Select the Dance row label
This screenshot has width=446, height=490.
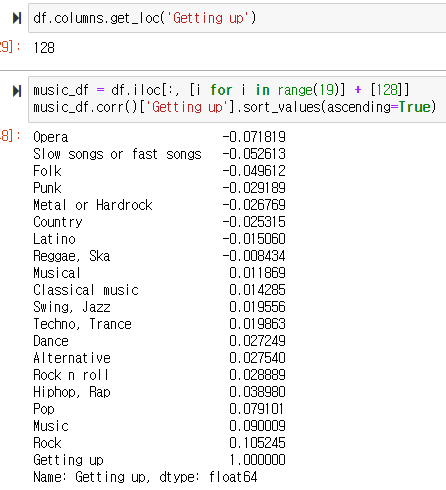click(51, 341)
